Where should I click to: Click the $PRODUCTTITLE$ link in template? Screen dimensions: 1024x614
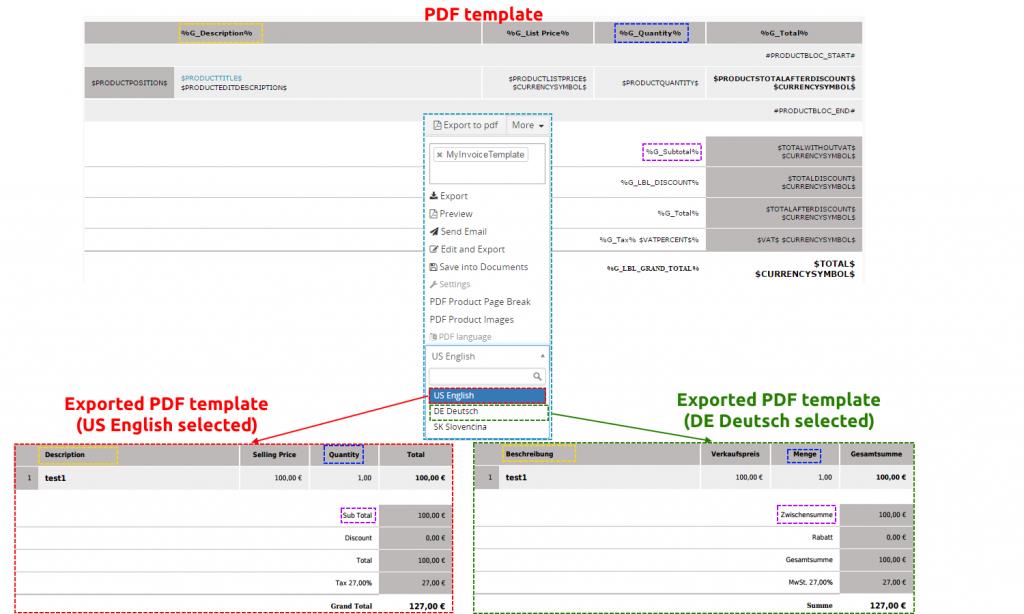[x=211, y=78]
